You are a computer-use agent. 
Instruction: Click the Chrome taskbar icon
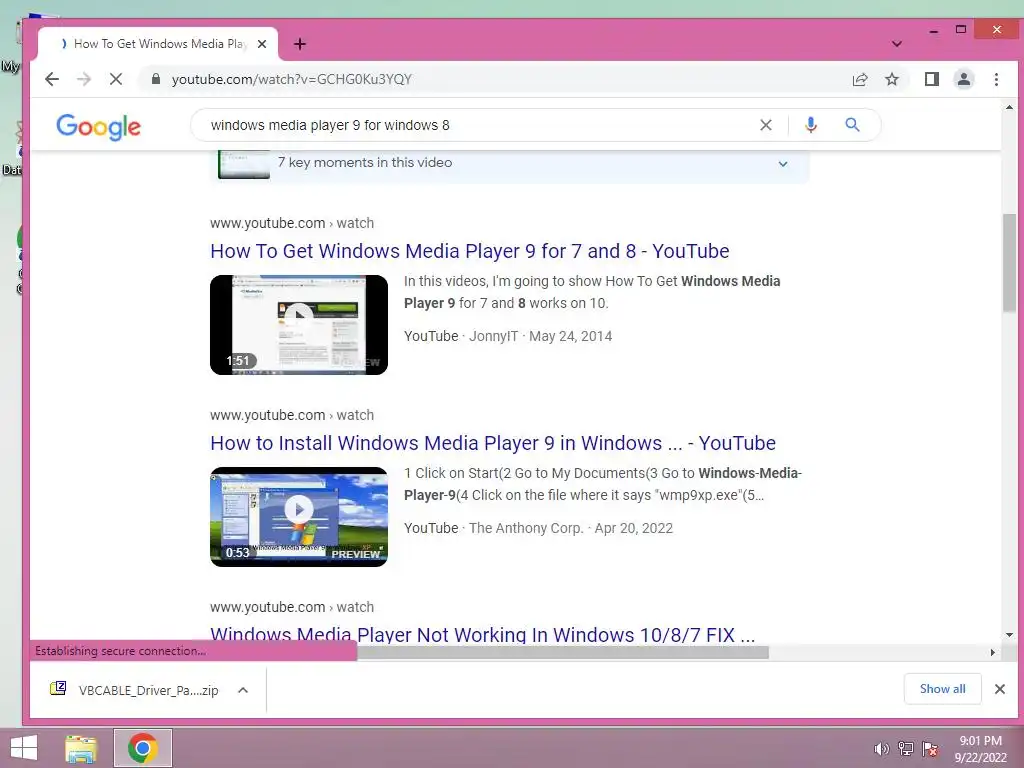click(x=142, y=748)
